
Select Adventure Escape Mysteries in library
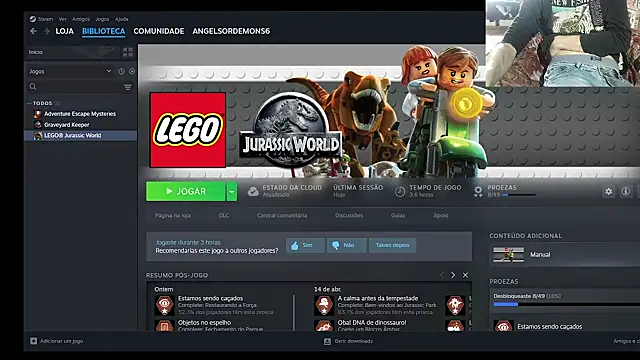80,114
